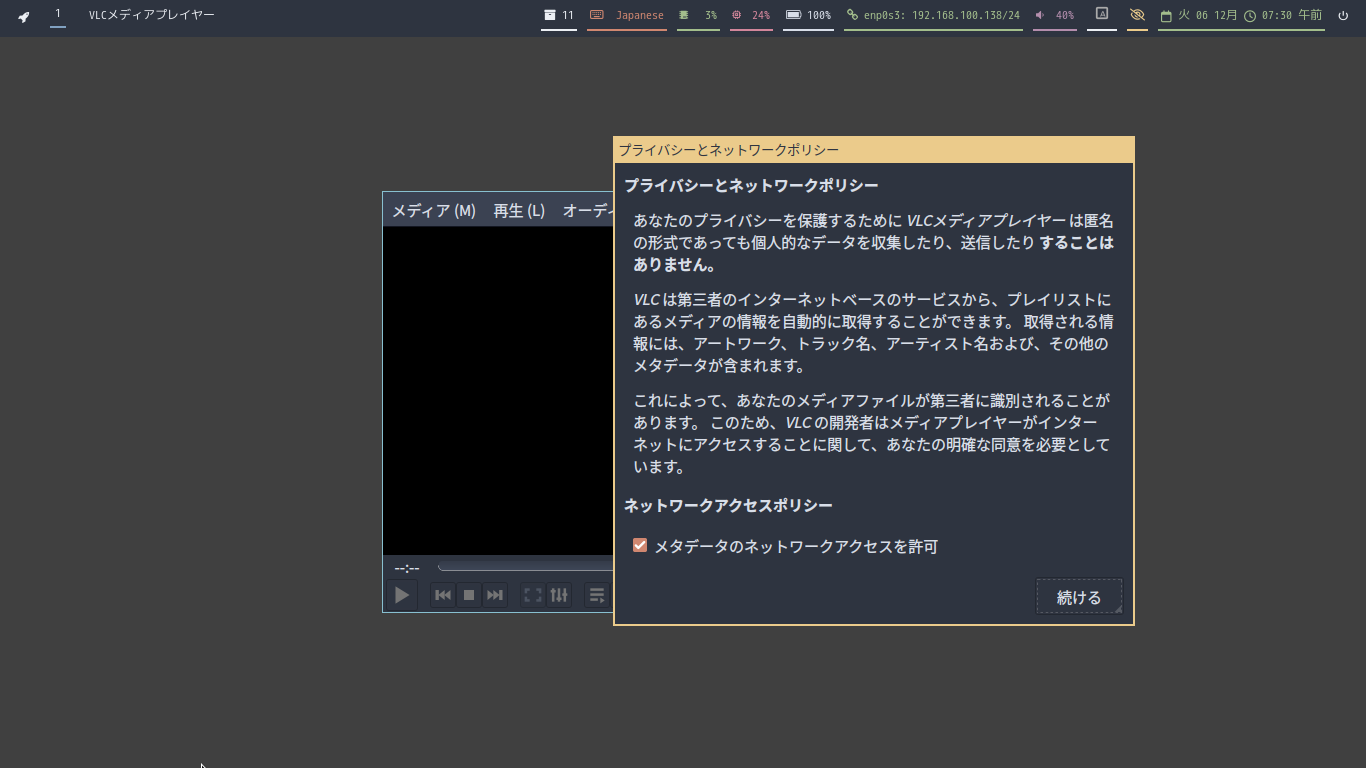Click the input method A icon
1366x768 pixels.
coord(1102,14)
